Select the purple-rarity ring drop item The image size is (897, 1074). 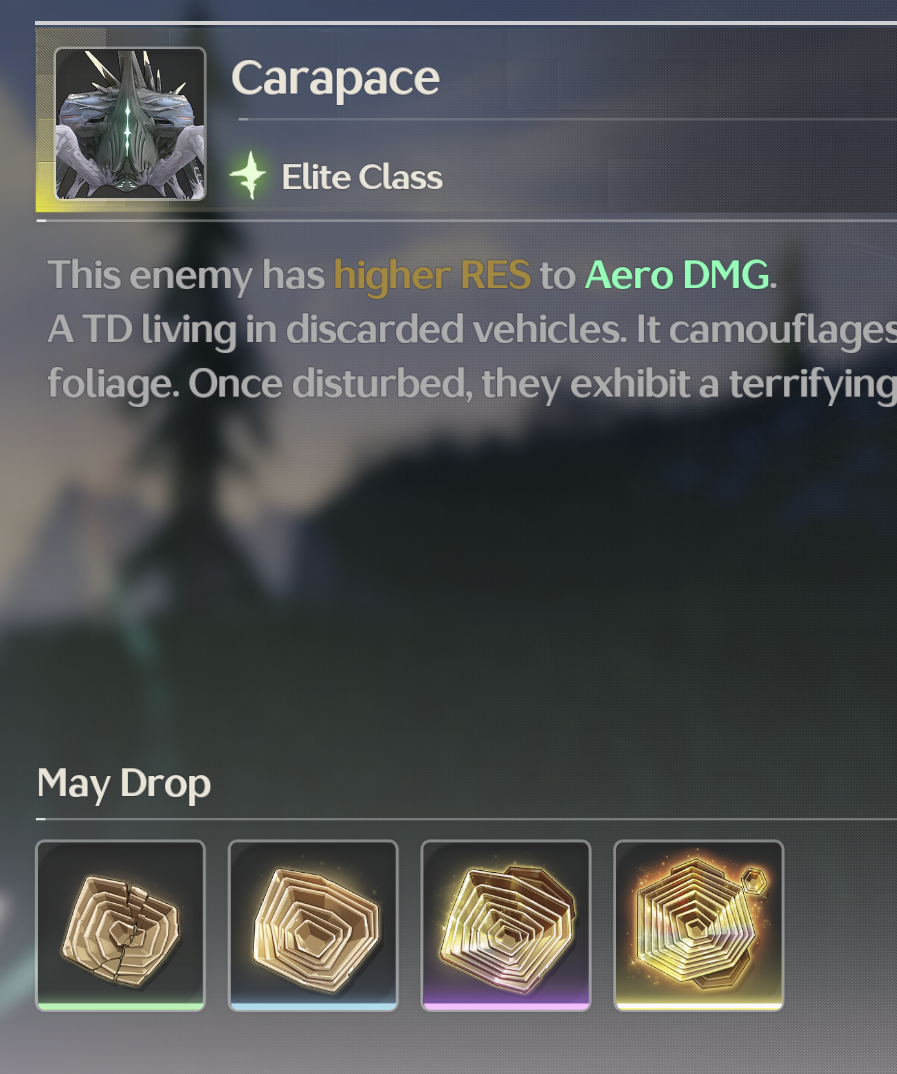(506, 925)
